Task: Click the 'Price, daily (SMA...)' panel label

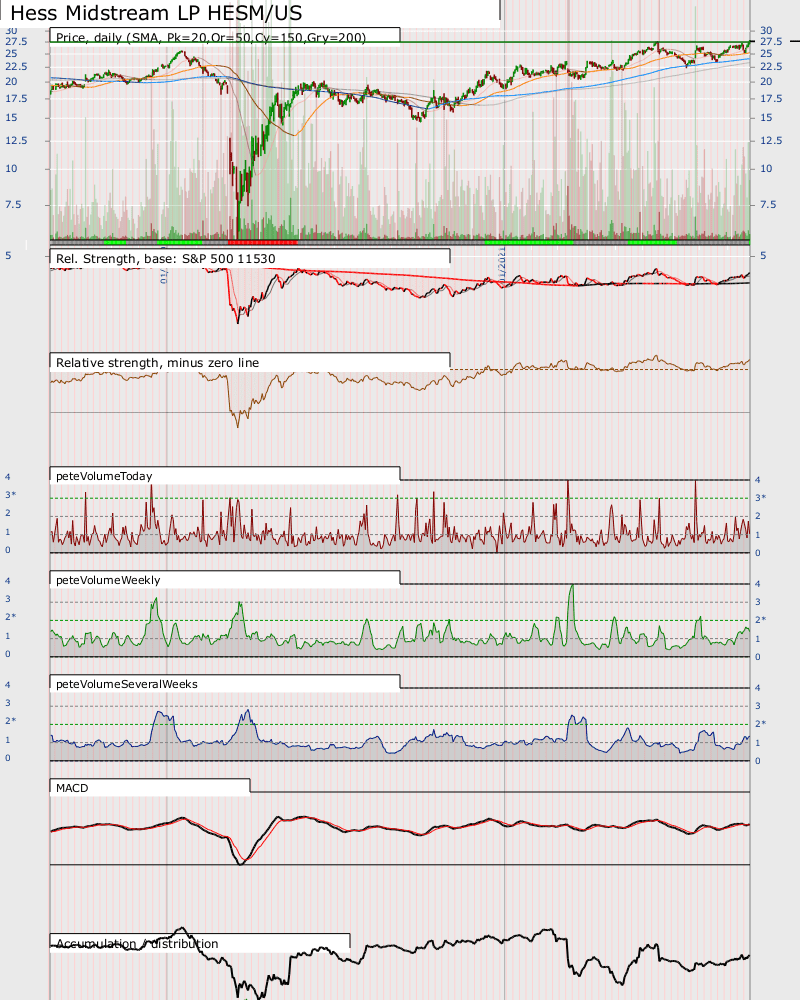Action: 211,38
